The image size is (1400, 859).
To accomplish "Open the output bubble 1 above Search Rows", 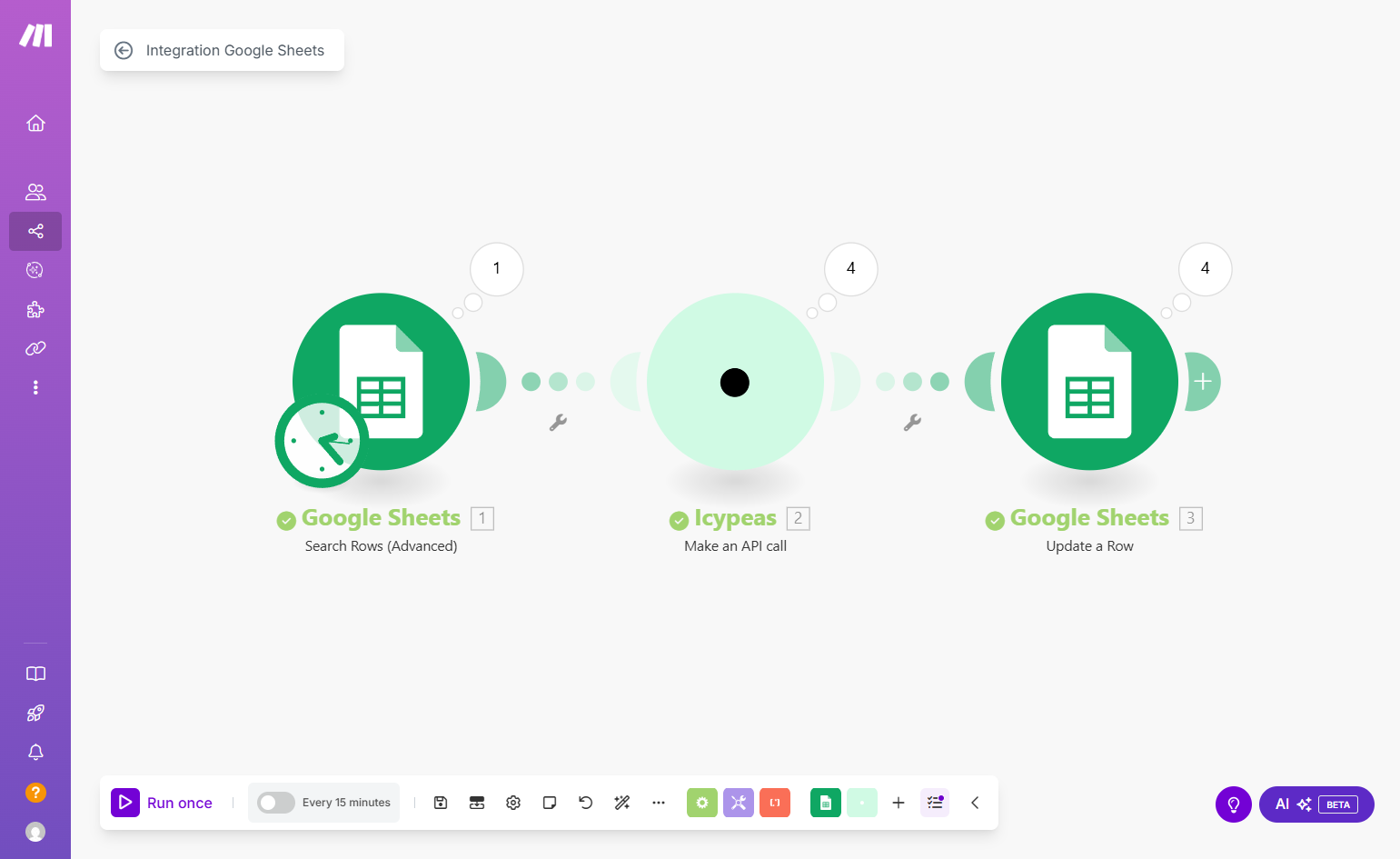I will (496, 269).
